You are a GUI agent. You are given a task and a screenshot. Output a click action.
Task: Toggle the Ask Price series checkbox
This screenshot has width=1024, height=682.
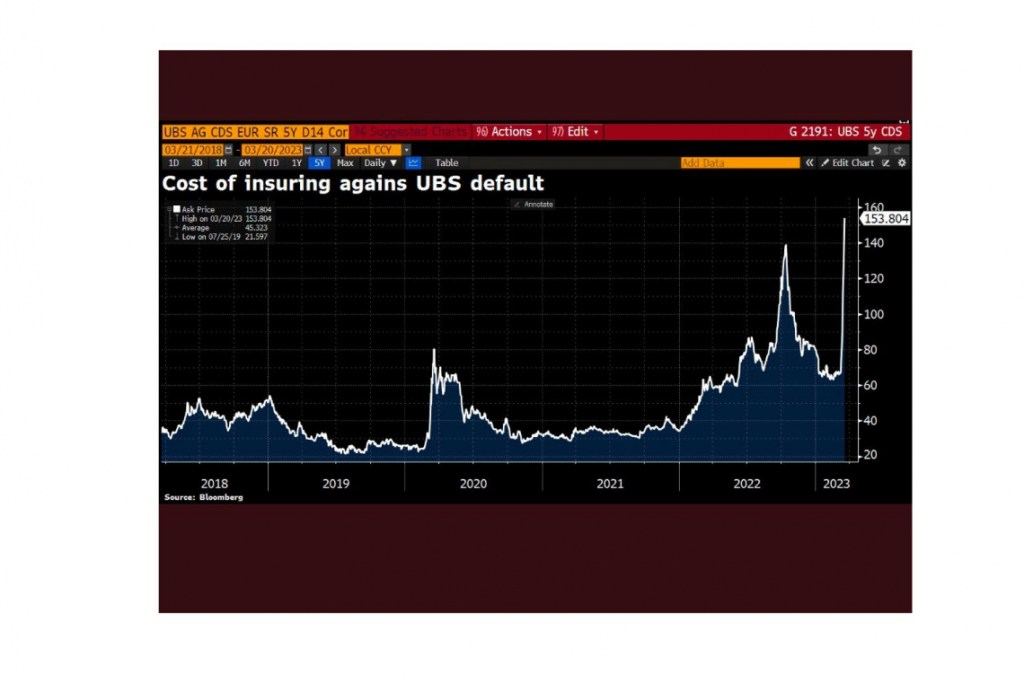tap(176, 209)
